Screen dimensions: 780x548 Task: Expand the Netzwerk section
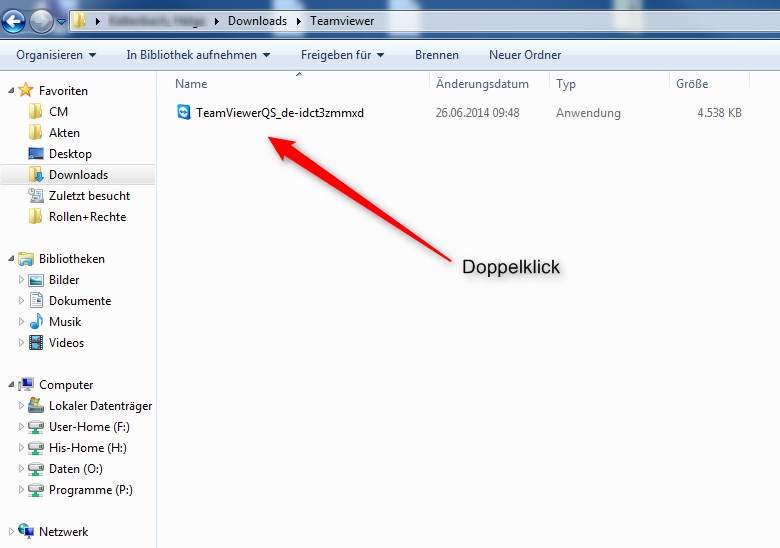point(11,531)
